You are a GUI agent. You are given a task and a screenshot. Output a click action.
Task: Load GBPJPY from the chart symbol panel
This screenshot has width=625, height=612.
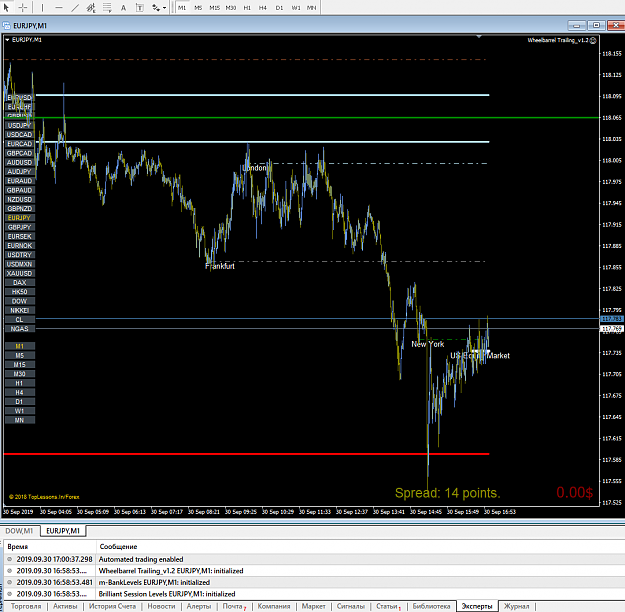click(x=19, y=227)
